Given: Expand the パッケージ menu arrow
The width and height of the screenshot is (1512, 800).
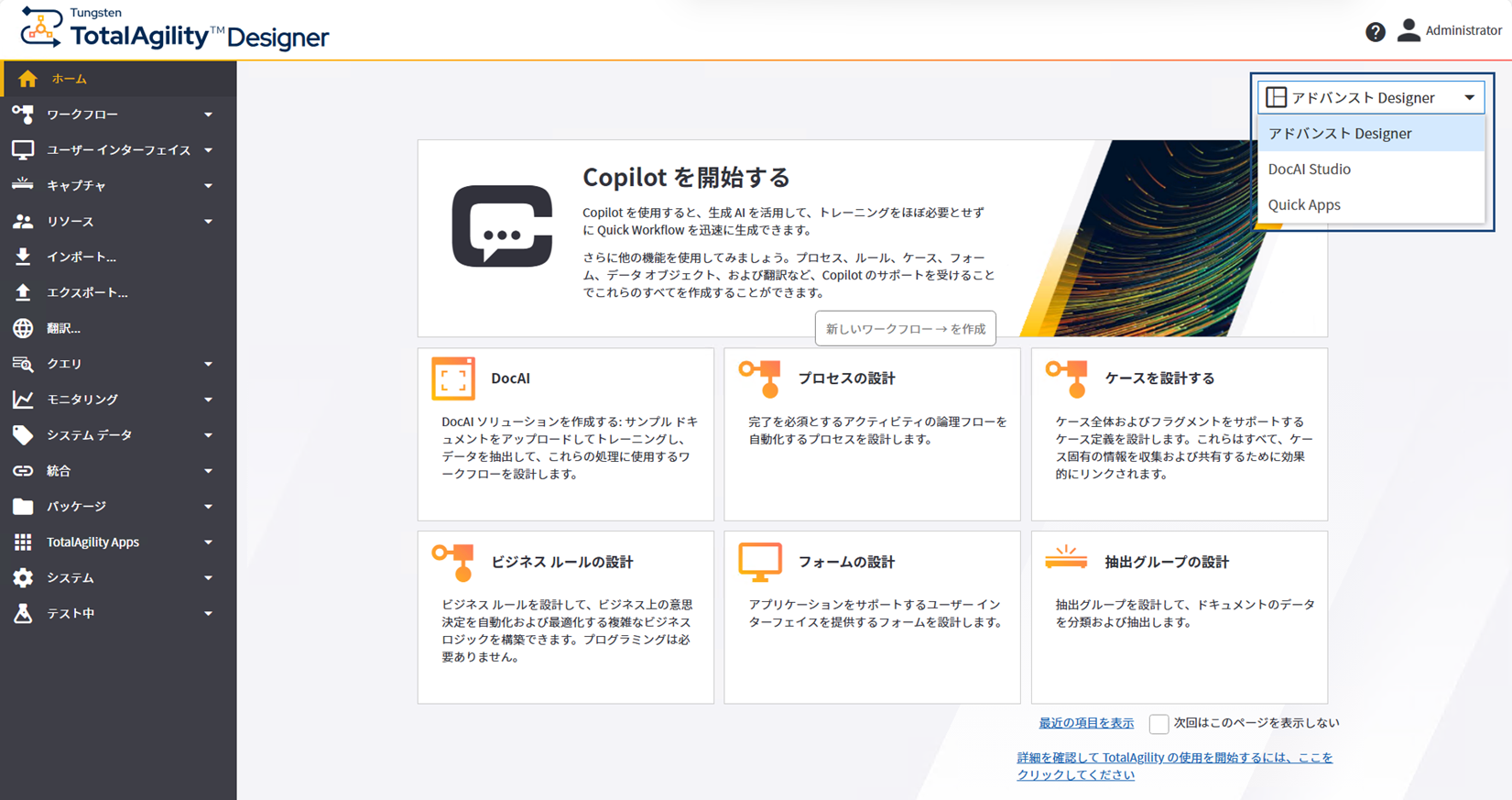Looking at the screenshot, I should point(209,507).
